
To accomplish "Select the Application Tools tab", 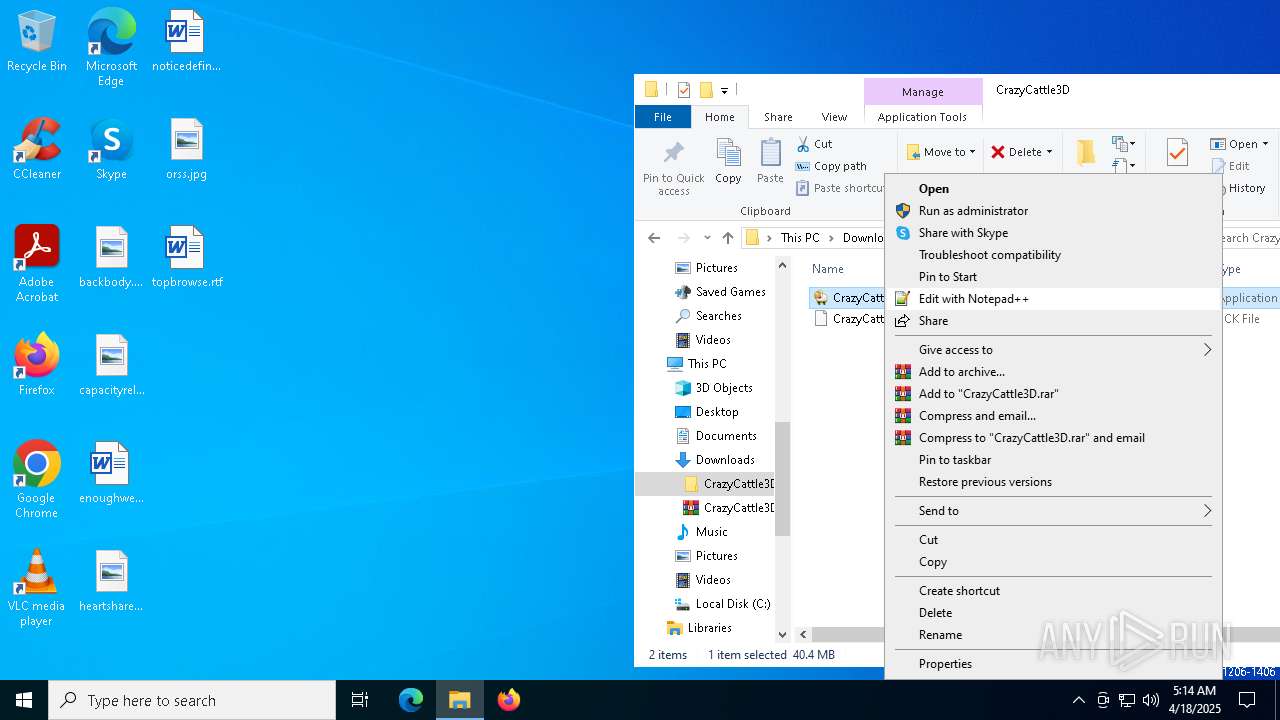I will click(922, 117).
